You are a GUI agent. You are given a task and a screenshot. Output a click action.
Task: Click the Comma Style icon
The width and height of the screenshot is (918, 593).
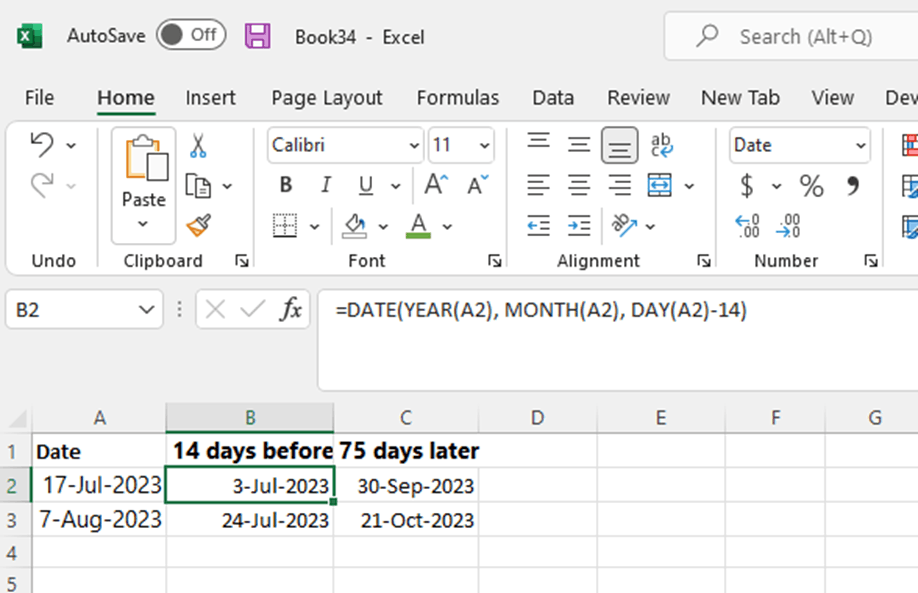pyautogui.click(x=852, y=185)
